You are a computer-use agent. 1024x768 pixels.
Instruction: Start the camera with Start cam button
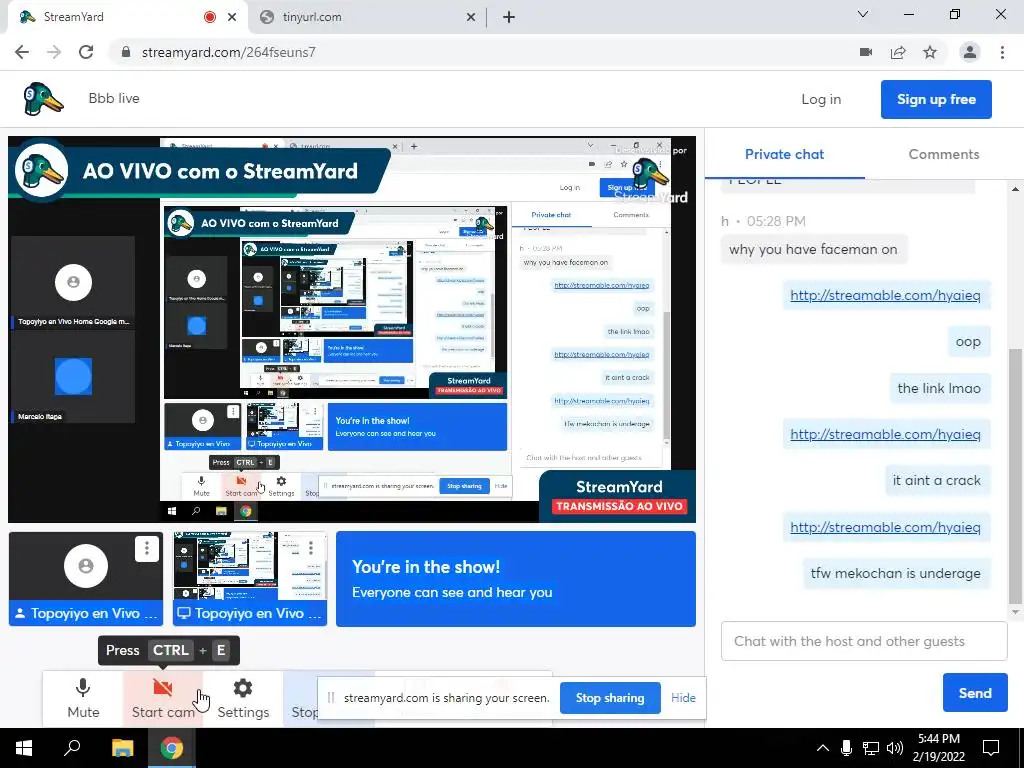click(163, 698)
